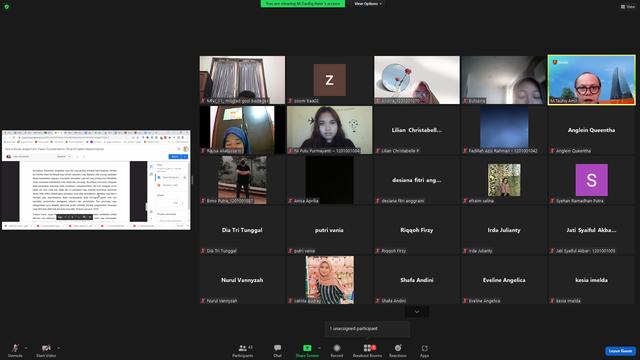Select the 'zoom baa02' participant tile

(329, 80)
